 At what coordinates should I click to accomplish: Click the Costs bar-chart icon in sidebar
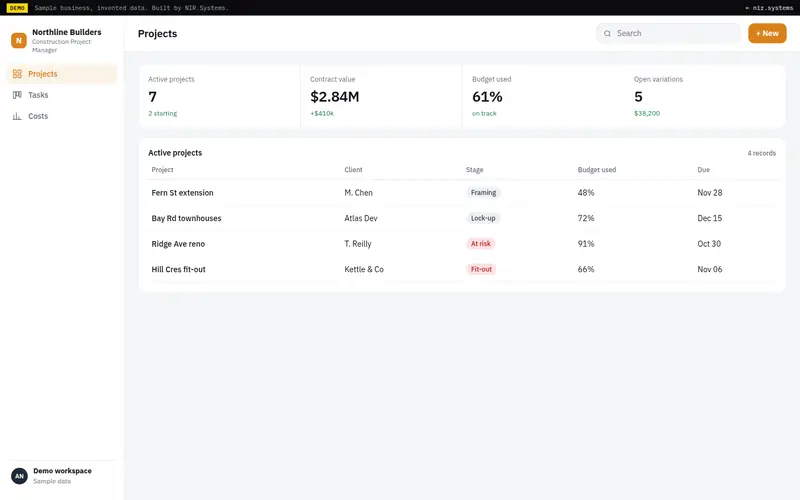point(17,116)
